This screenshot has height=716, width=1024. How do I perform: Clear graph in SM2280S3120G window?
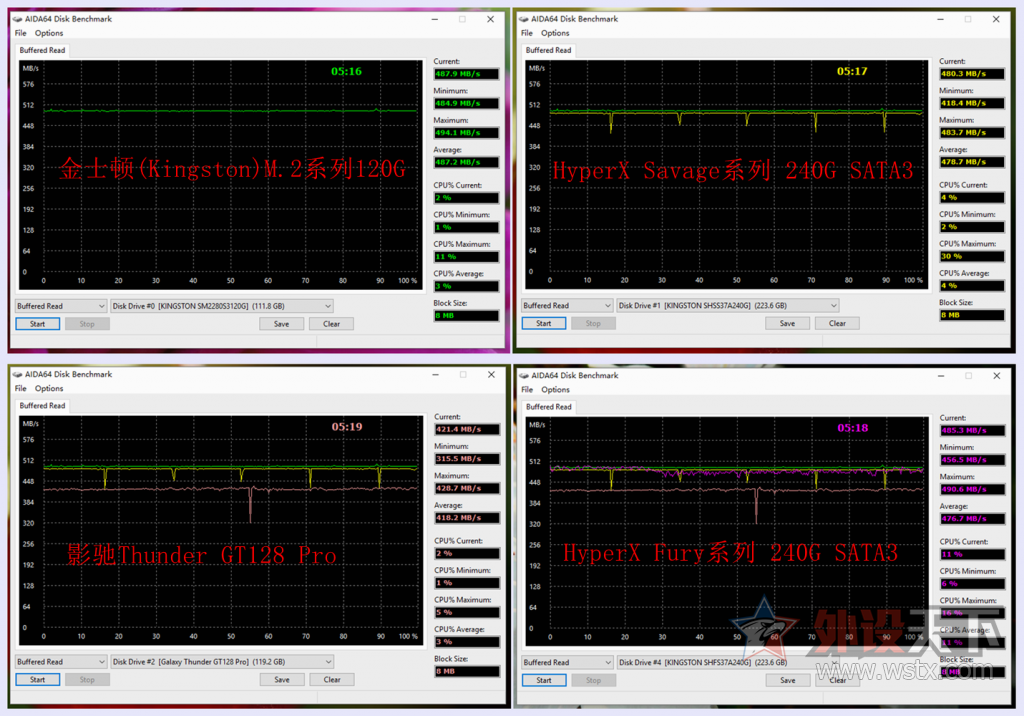331,324
